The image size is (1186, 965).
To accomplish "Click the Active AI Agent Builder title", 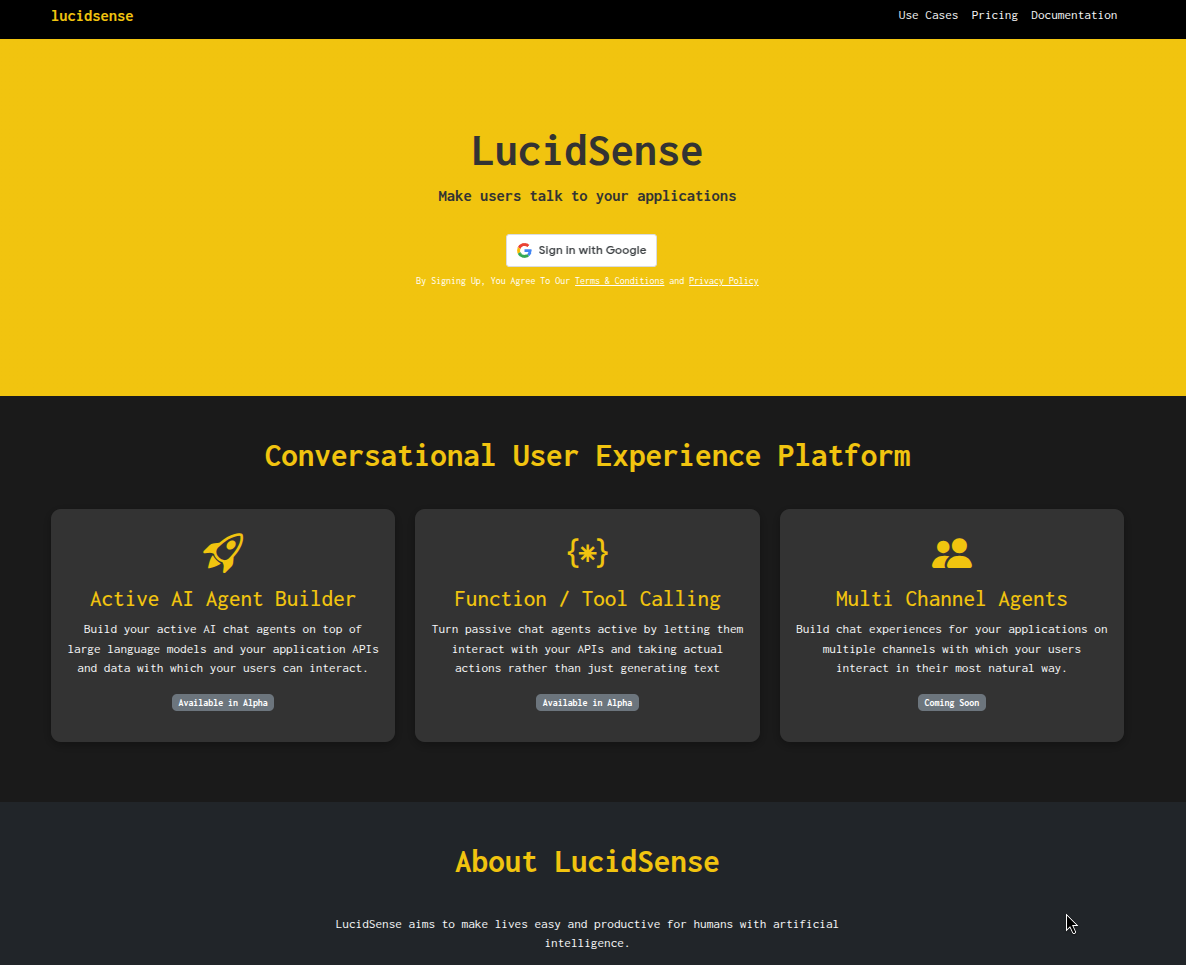I will click(223, 599).
